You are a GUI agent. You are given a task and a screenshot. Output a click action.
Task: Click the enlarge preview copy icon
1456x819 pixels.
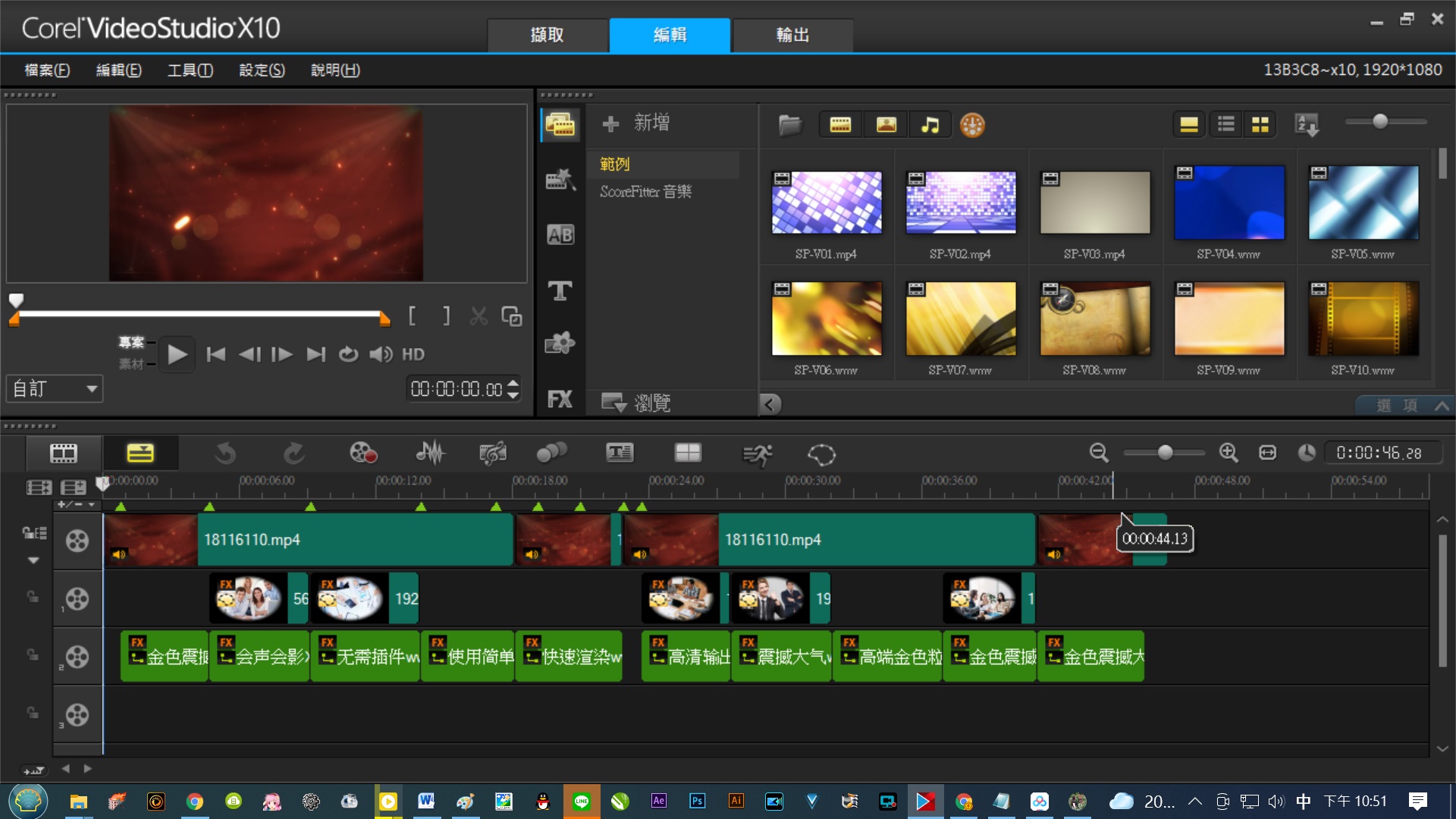(512, 316)
